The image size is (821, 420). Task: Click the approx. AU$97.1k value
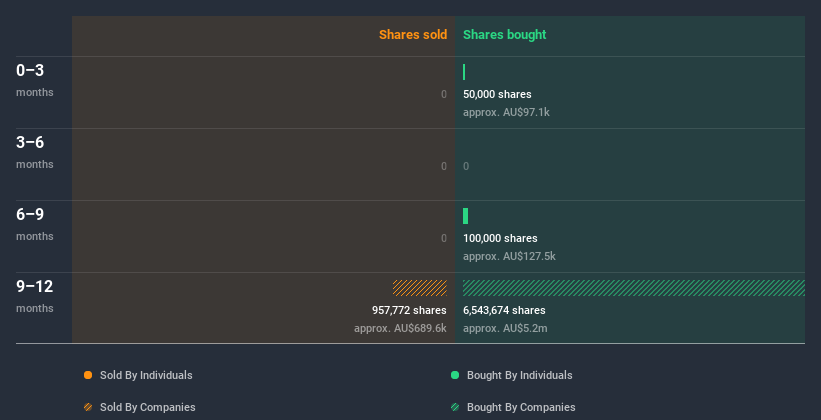(506, 112)
